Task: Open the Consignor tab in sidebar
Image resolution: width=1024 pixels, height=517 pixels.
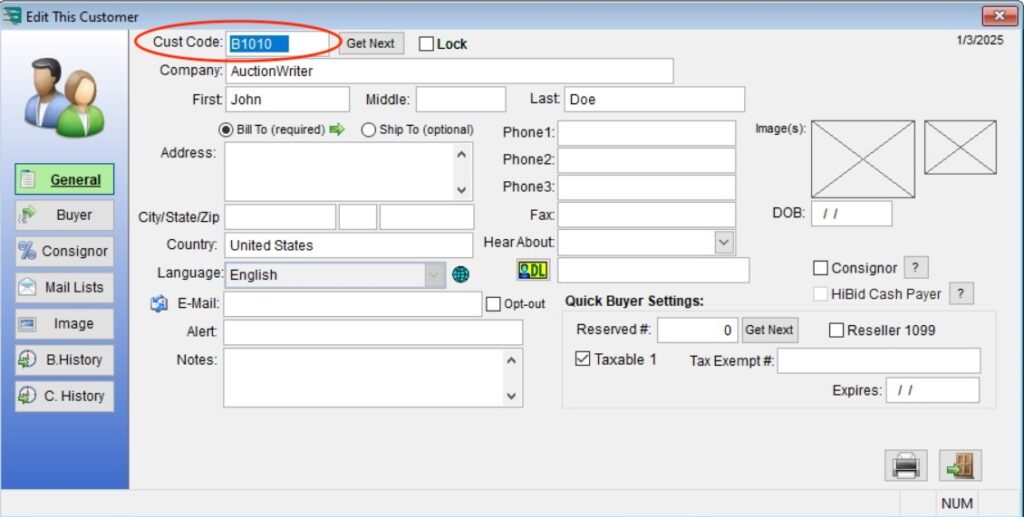Action: point(64,251)
